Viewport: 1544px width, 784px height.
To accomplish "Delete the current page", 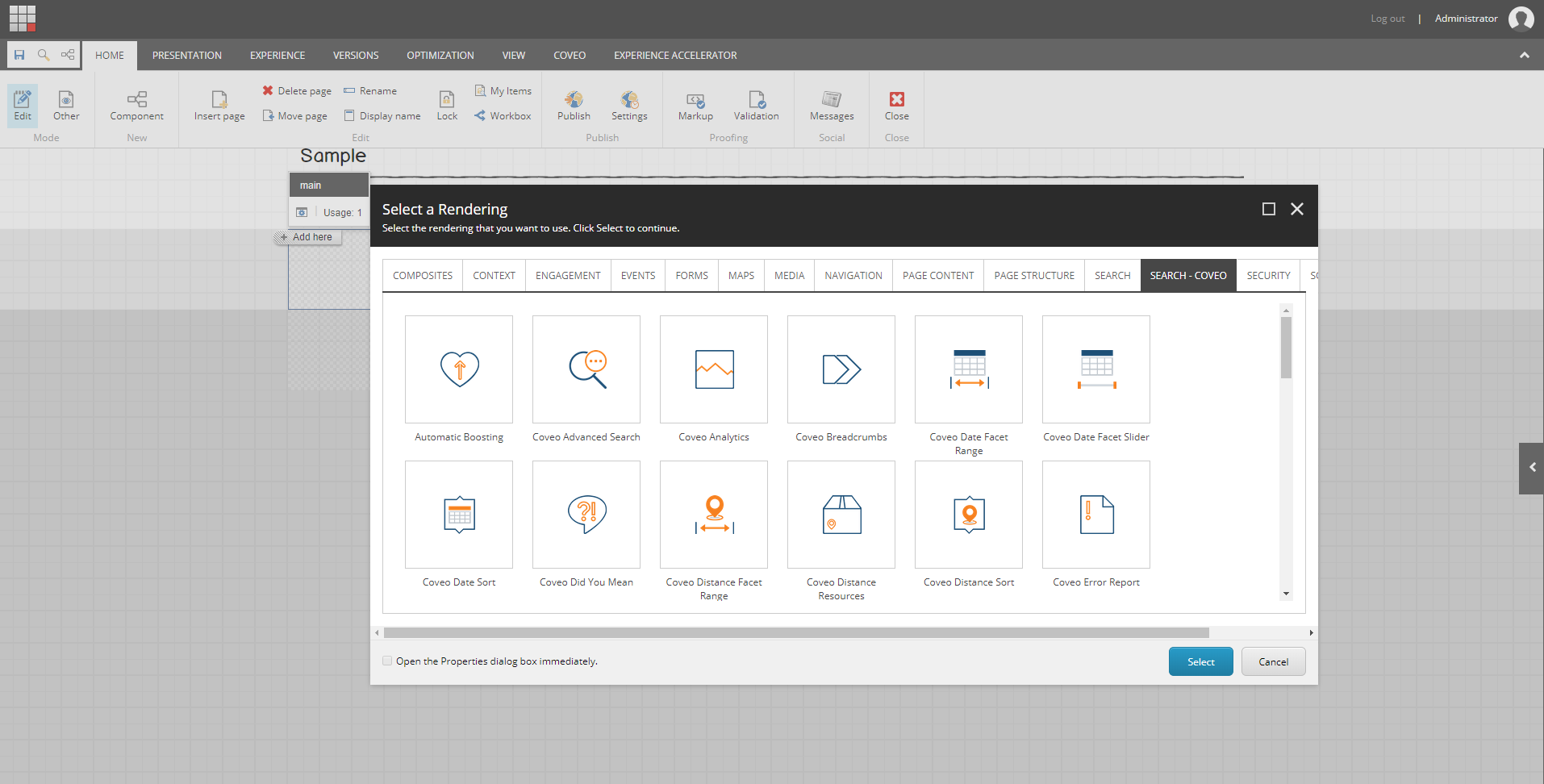I will pyautogui.click(x=295, y=90).
